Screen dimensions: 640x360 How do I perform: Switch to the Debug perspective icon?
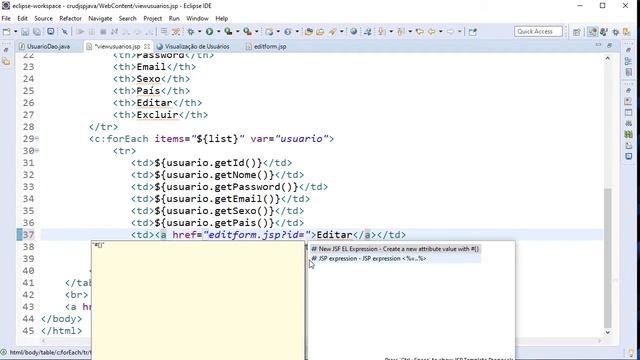616,32
